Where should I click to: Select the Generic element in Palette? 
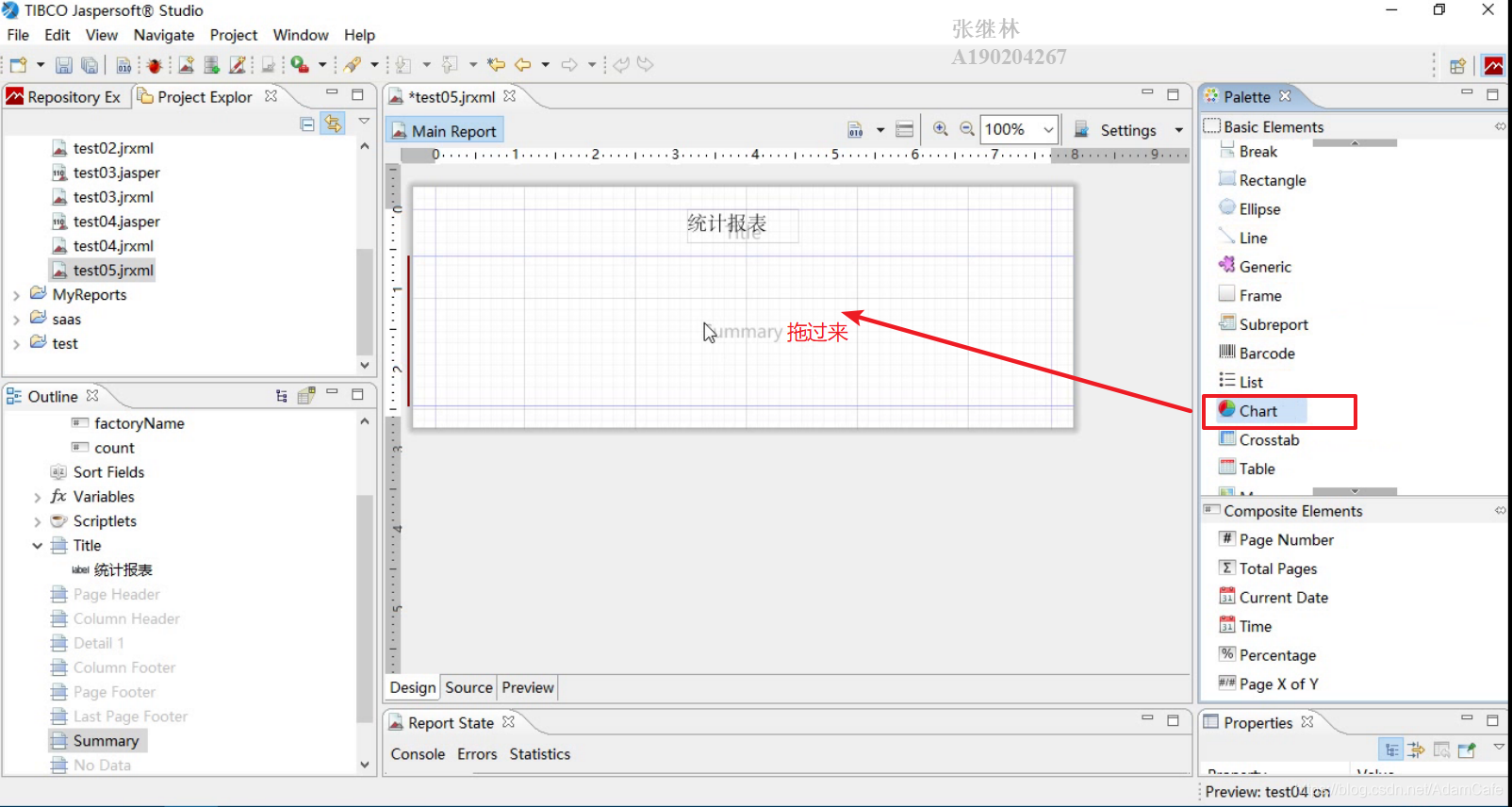tap(1255, 267)
